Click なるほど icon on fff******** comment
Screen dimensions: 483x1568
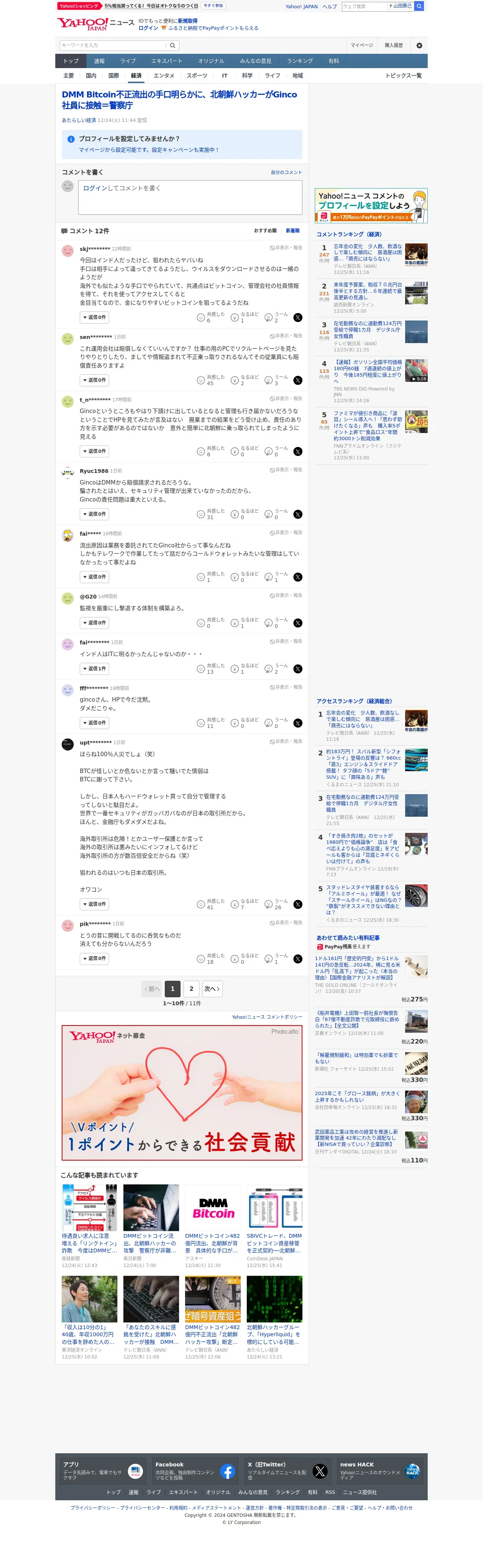pyautogui.click(x=235, y=723)
